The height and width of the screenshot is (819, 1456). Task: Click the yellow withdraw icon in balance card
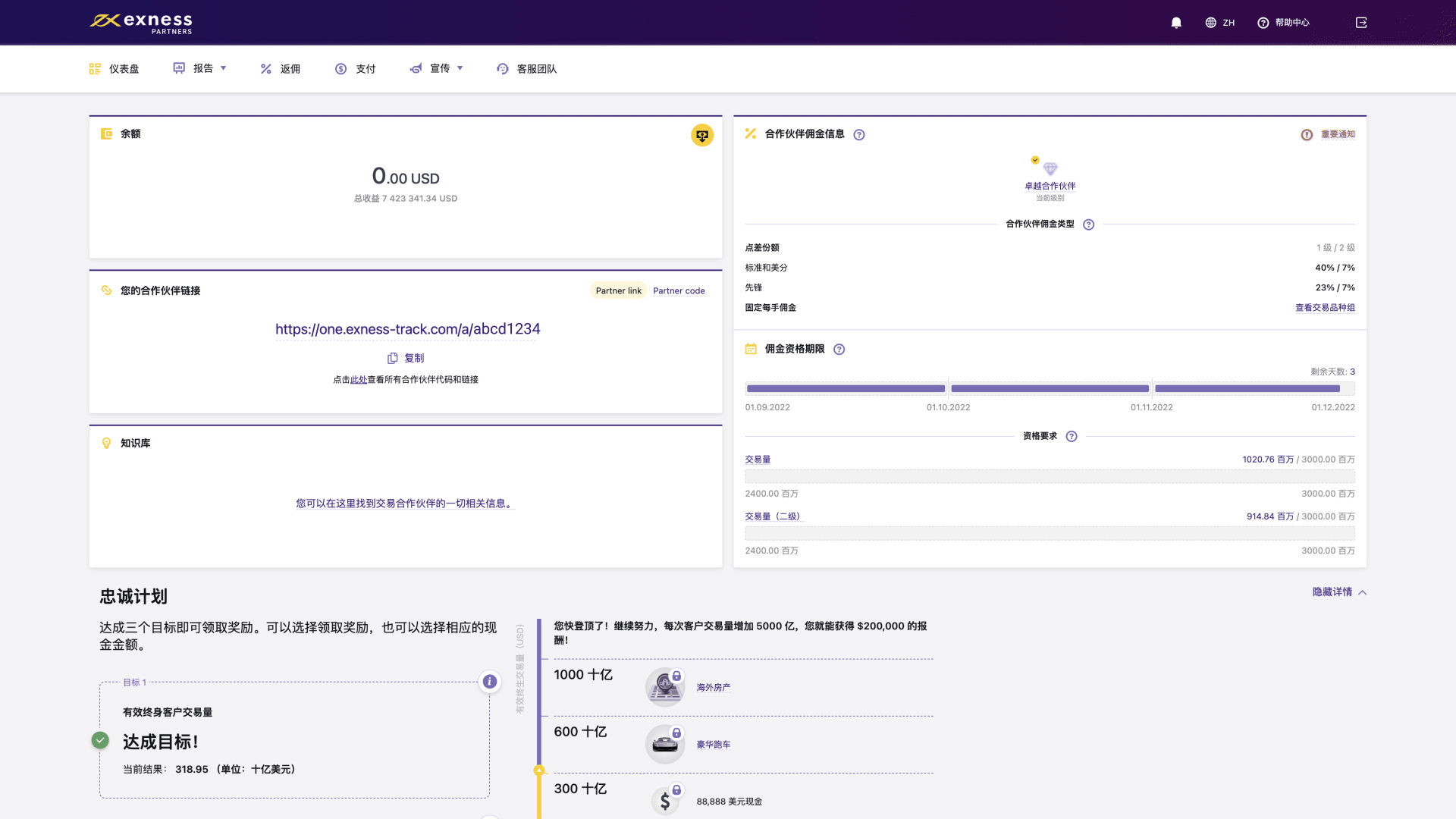[702, 135]
